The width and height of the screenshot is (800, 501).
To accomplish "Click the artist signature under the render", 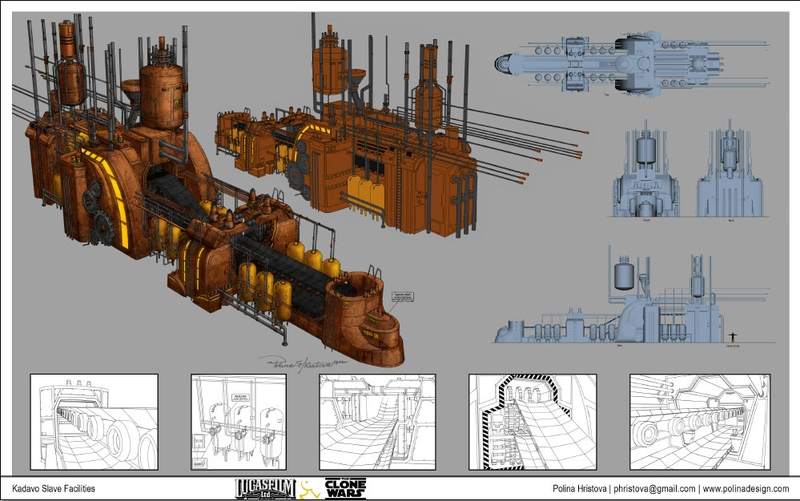I will click(x=304, y=363).
